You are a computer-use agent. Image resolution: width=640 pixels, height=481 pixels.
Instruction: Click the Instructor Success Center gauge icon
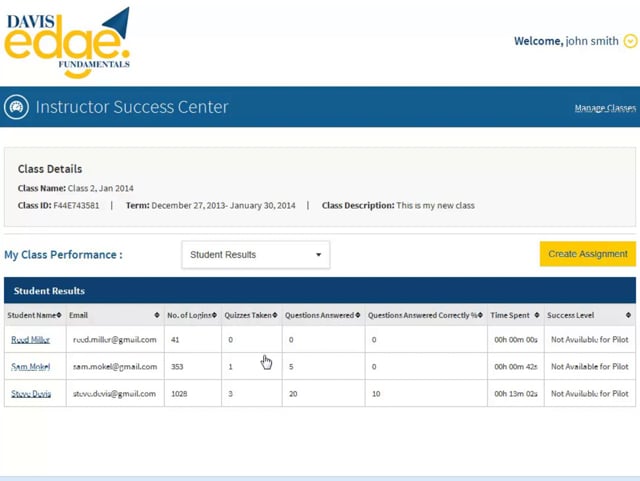16,107
